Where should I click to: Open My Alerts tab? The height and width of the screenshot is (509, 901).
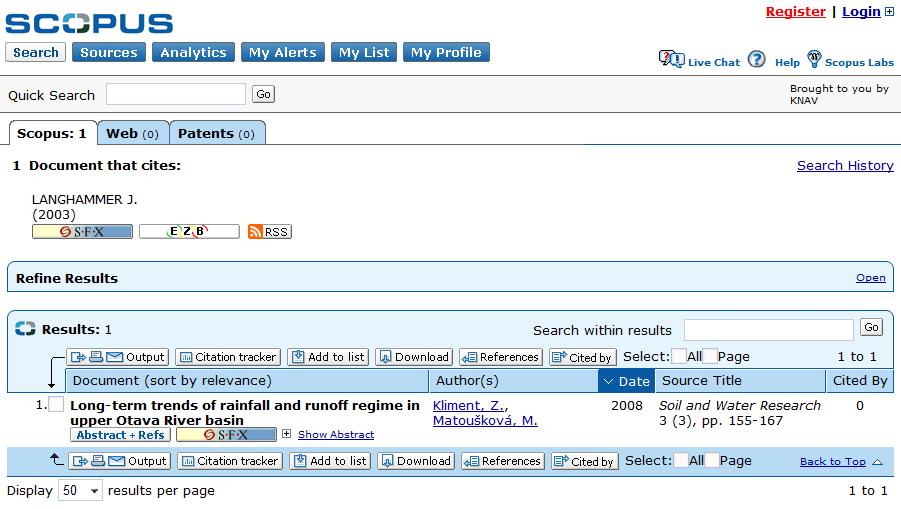(283, 52)
